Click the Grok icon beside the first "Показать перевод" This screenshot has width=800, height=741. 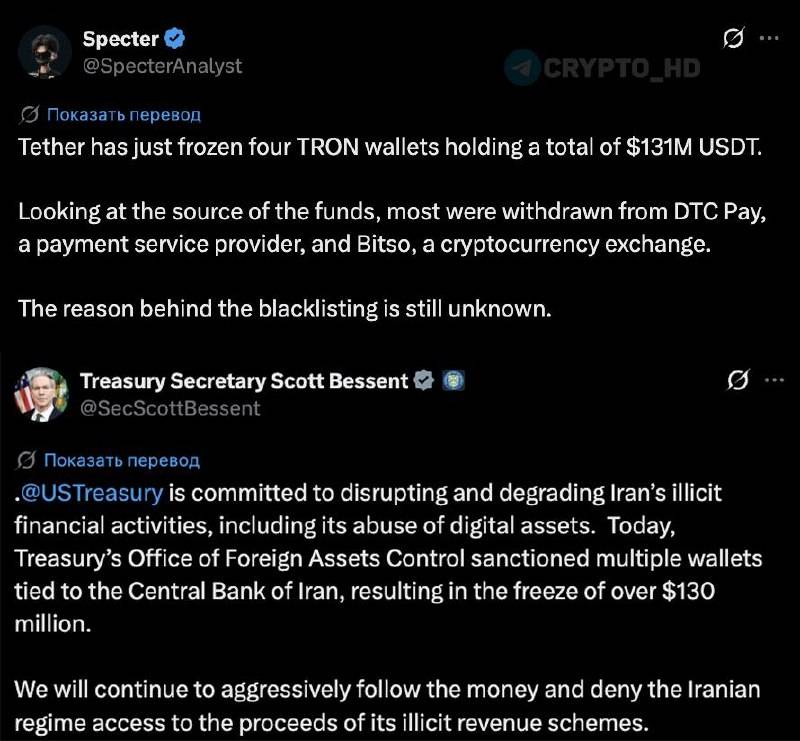29,114
